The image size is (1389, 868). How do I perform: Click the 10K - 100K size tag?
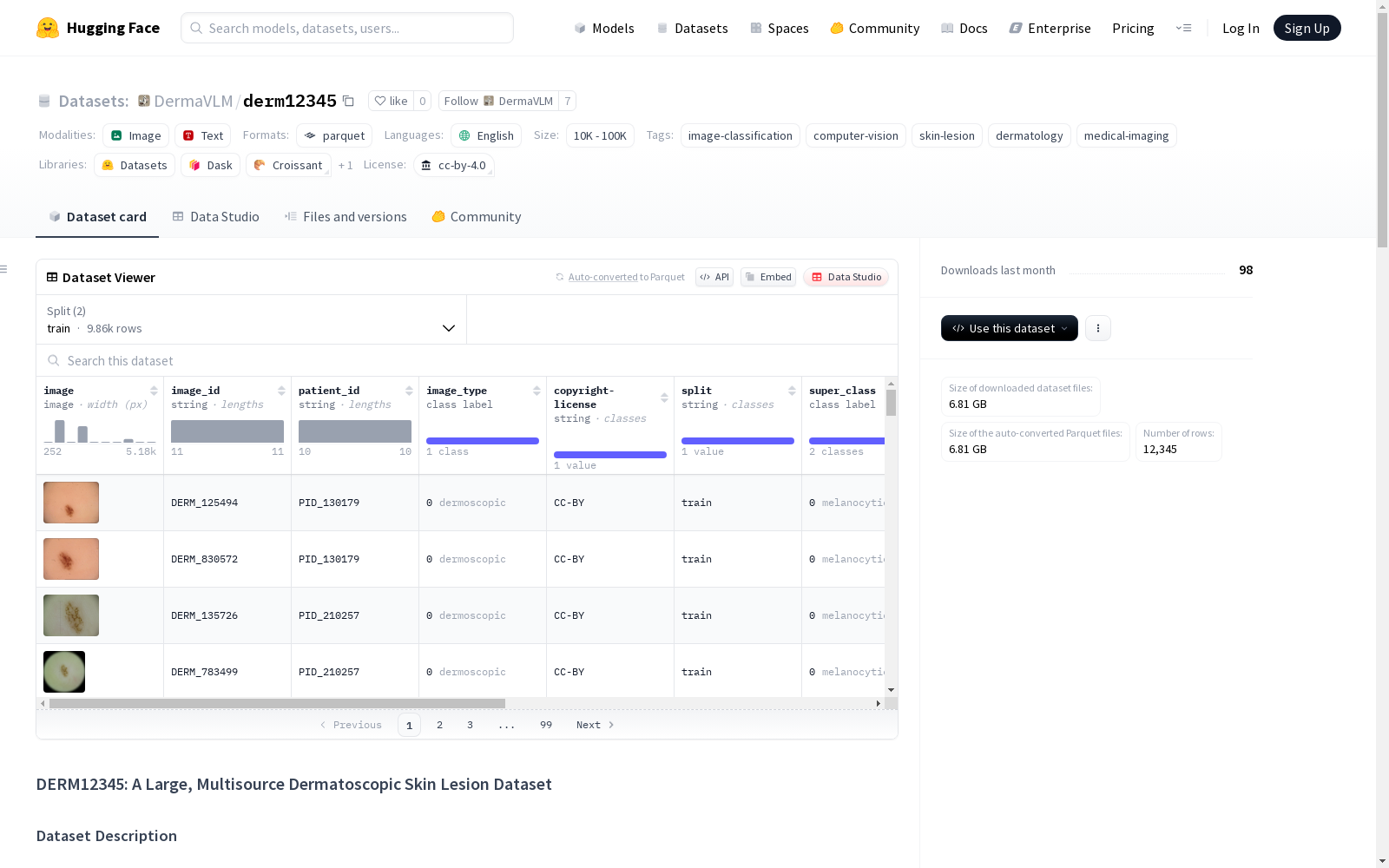coord(600,135)
